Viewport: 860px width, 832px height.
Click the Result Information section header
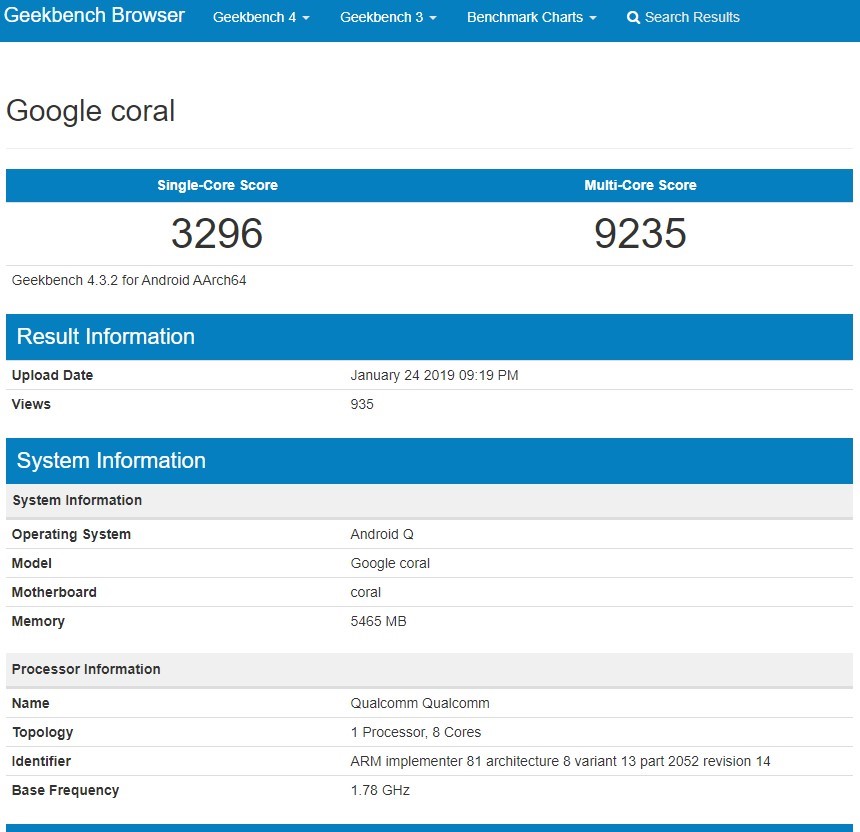tap(429, 337)
